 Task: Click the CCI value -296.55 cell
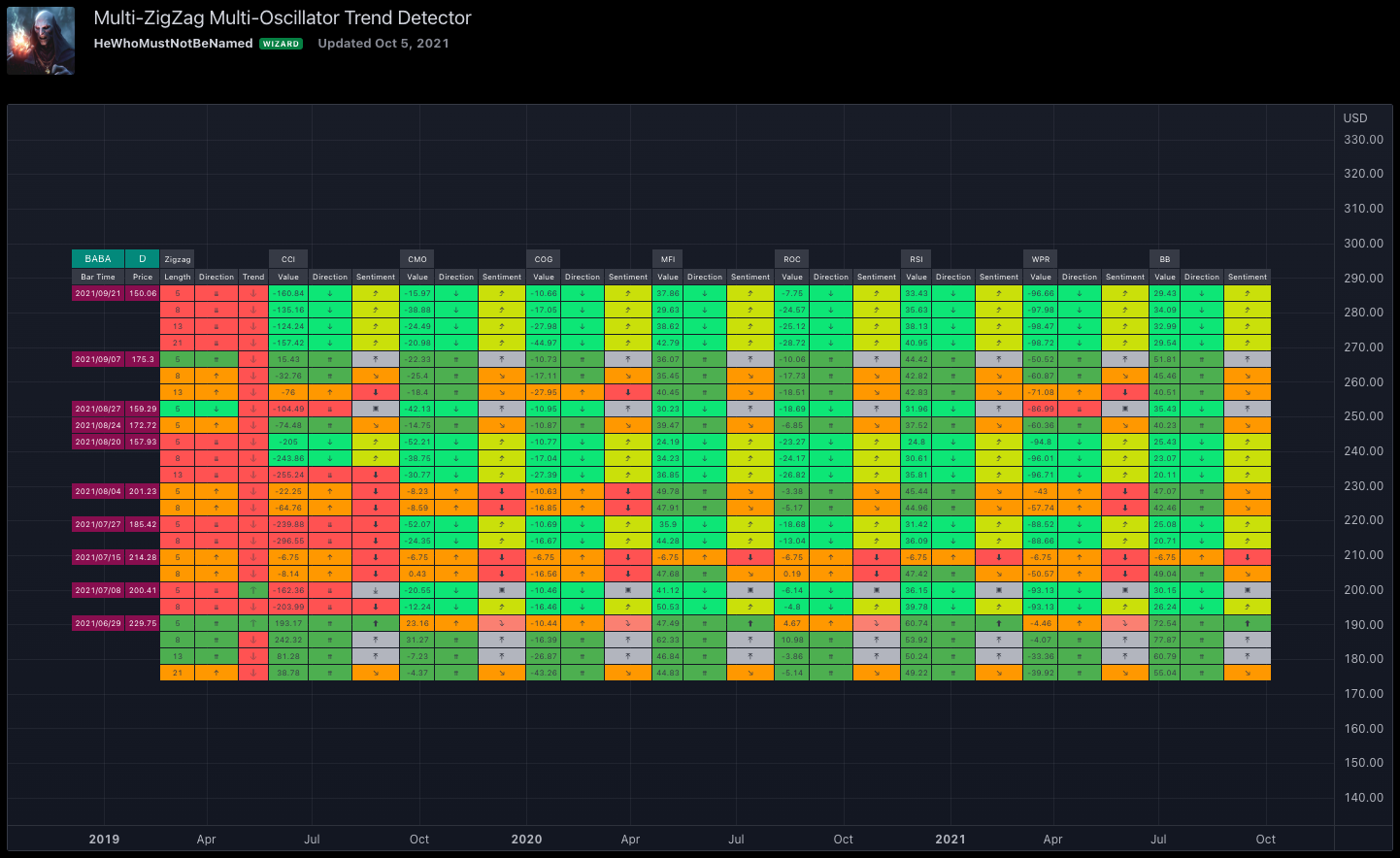tap(288, 541)
